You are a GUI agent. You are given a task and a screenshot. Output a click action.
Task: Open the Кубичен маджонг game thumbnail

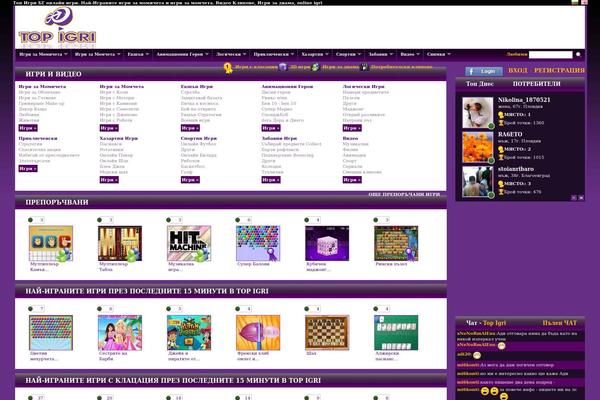(327, 243)
